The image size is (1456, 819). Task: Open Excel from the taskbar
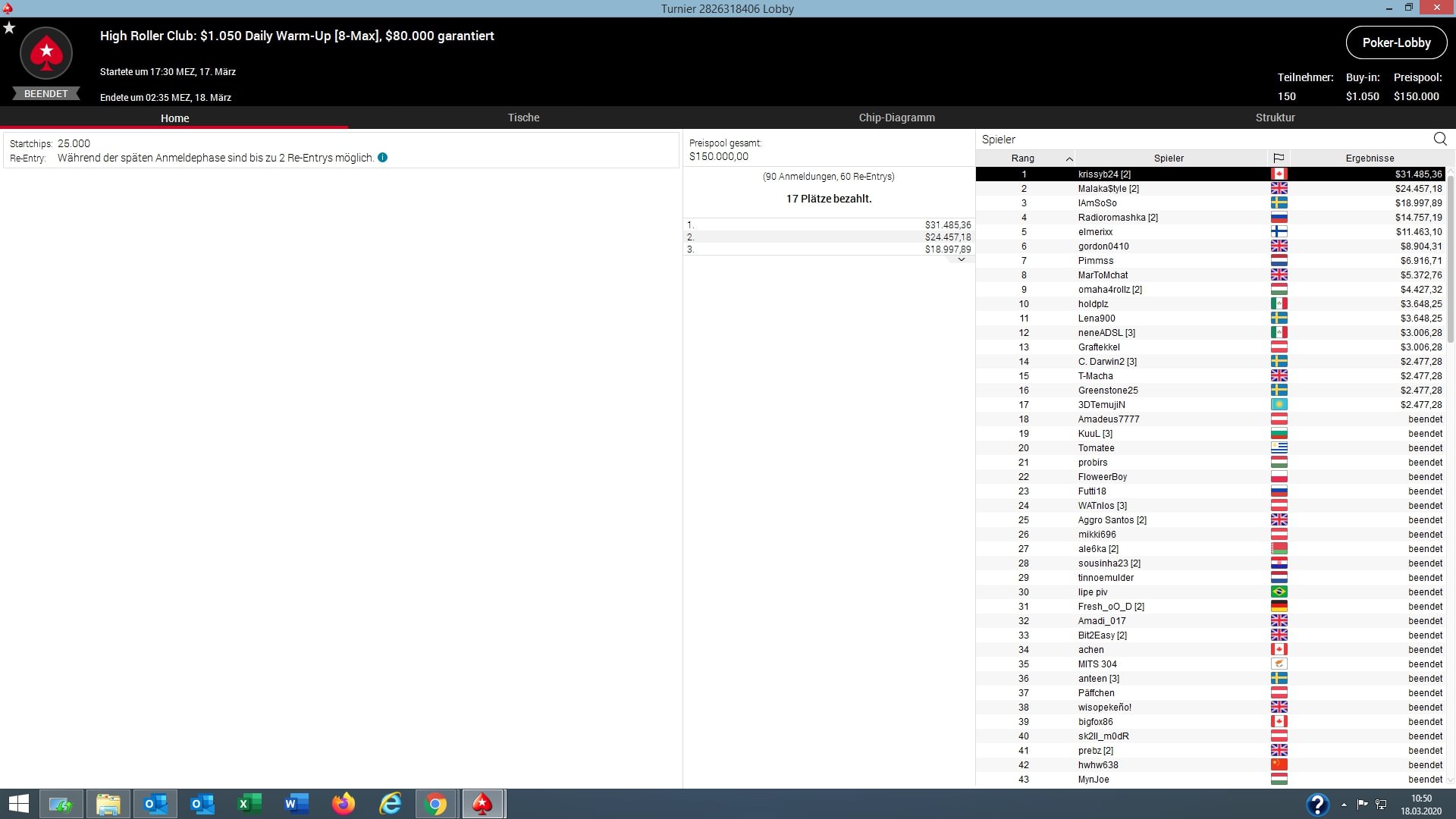click(x=249, y=804)
